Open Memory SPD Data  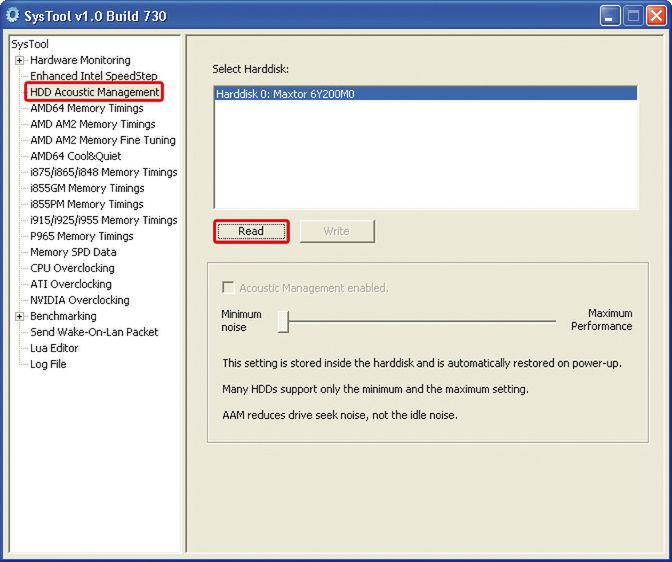pos(73,252)
